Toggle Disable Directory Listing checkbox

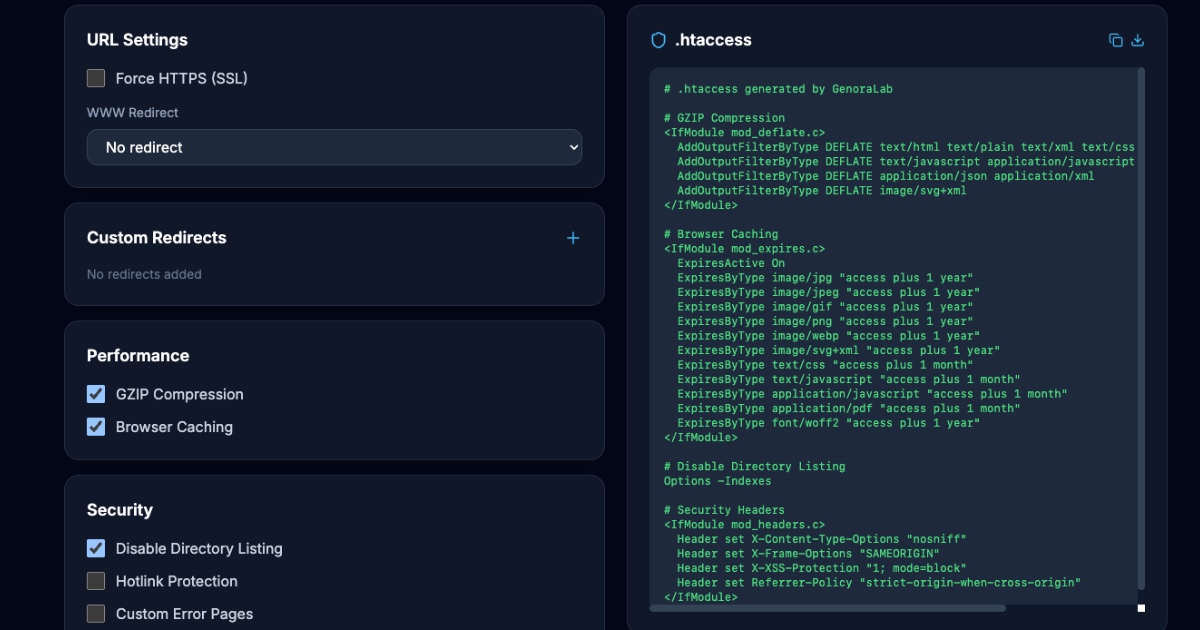(x=96, y=548)
